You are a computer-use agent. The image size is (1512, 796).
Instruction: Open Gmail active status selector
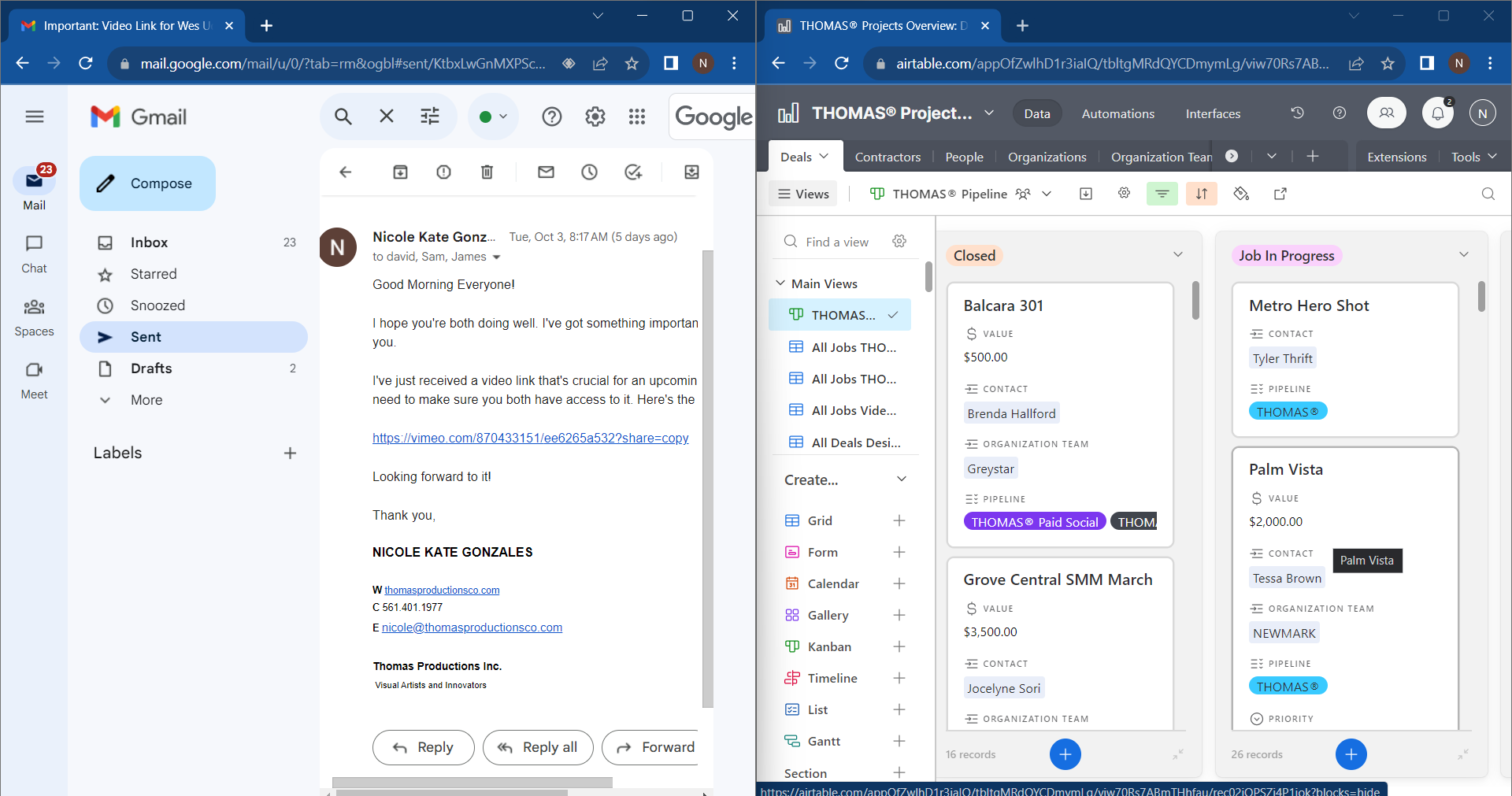(x=494, y=117)
